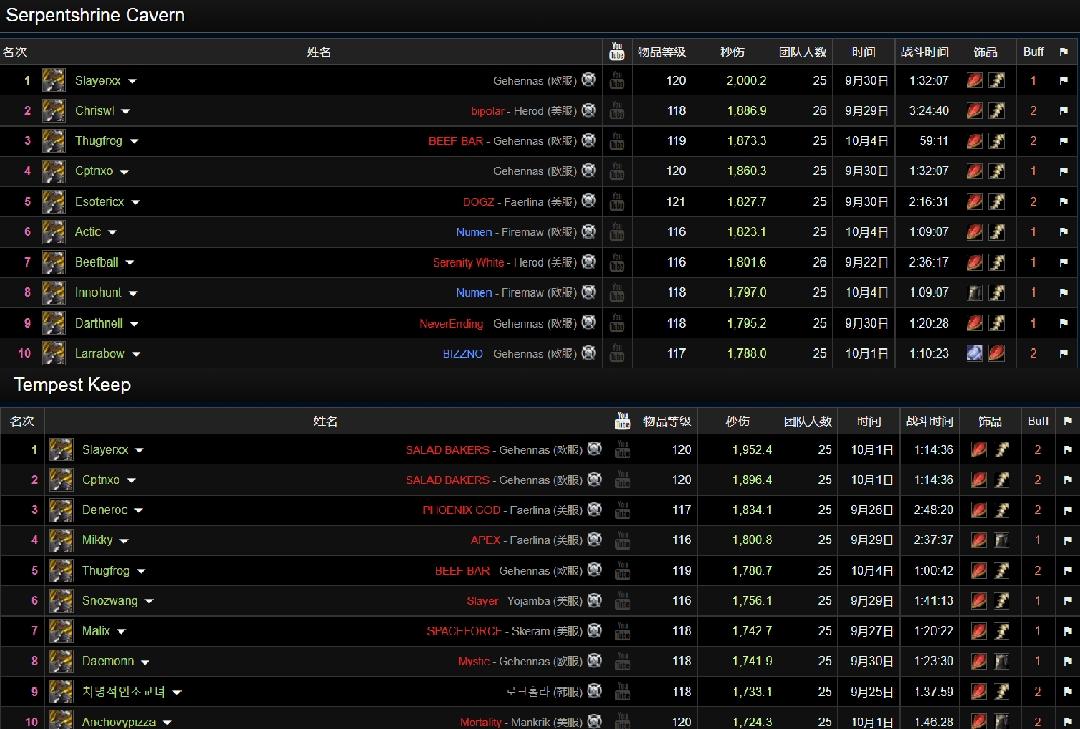Viewport: 1080px width, 729px height.
Task: Open the Serenity White guild link
Action: [468, 263]
